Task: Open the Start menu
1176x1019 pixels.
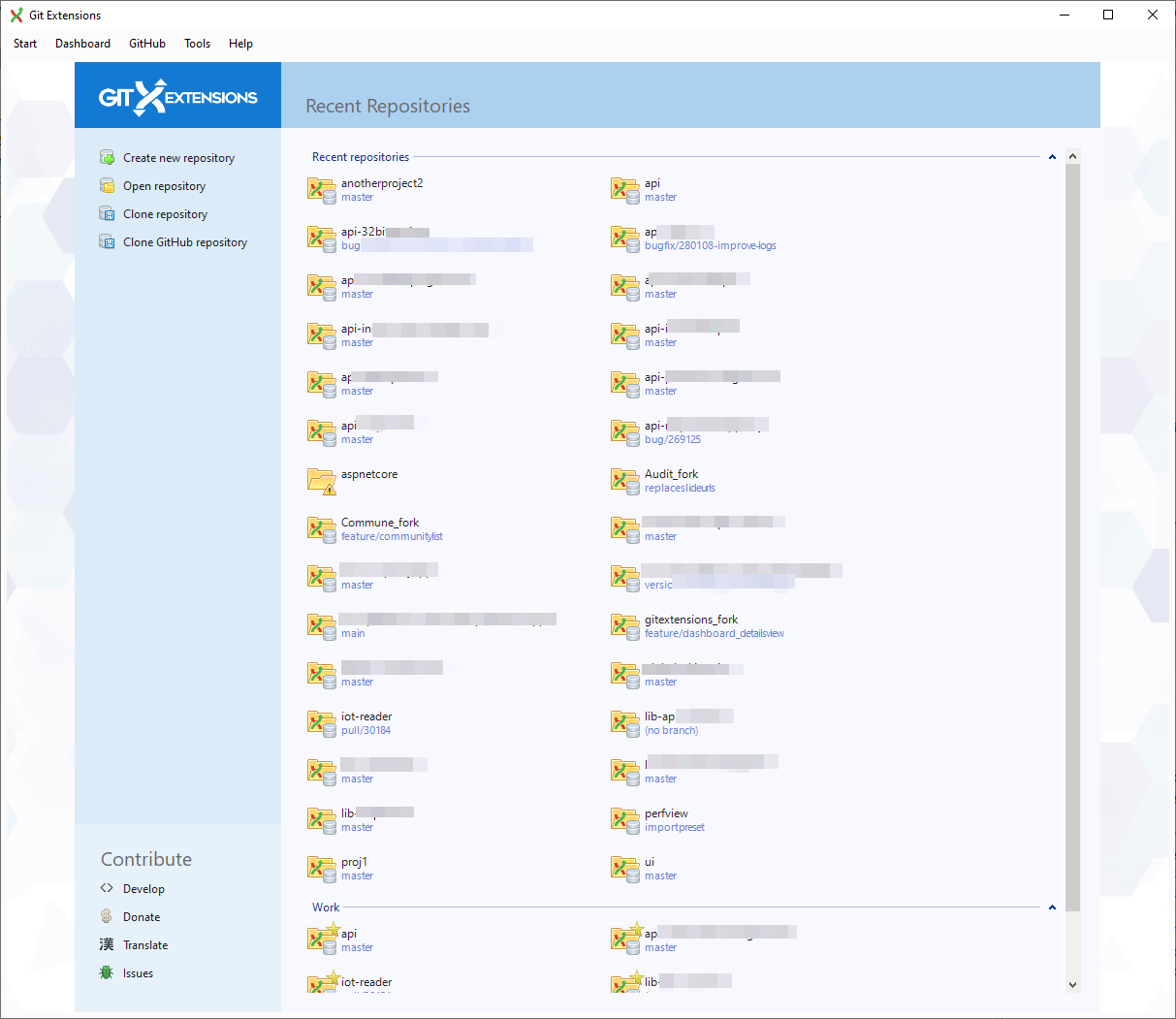Action: (x=25, y=44)
